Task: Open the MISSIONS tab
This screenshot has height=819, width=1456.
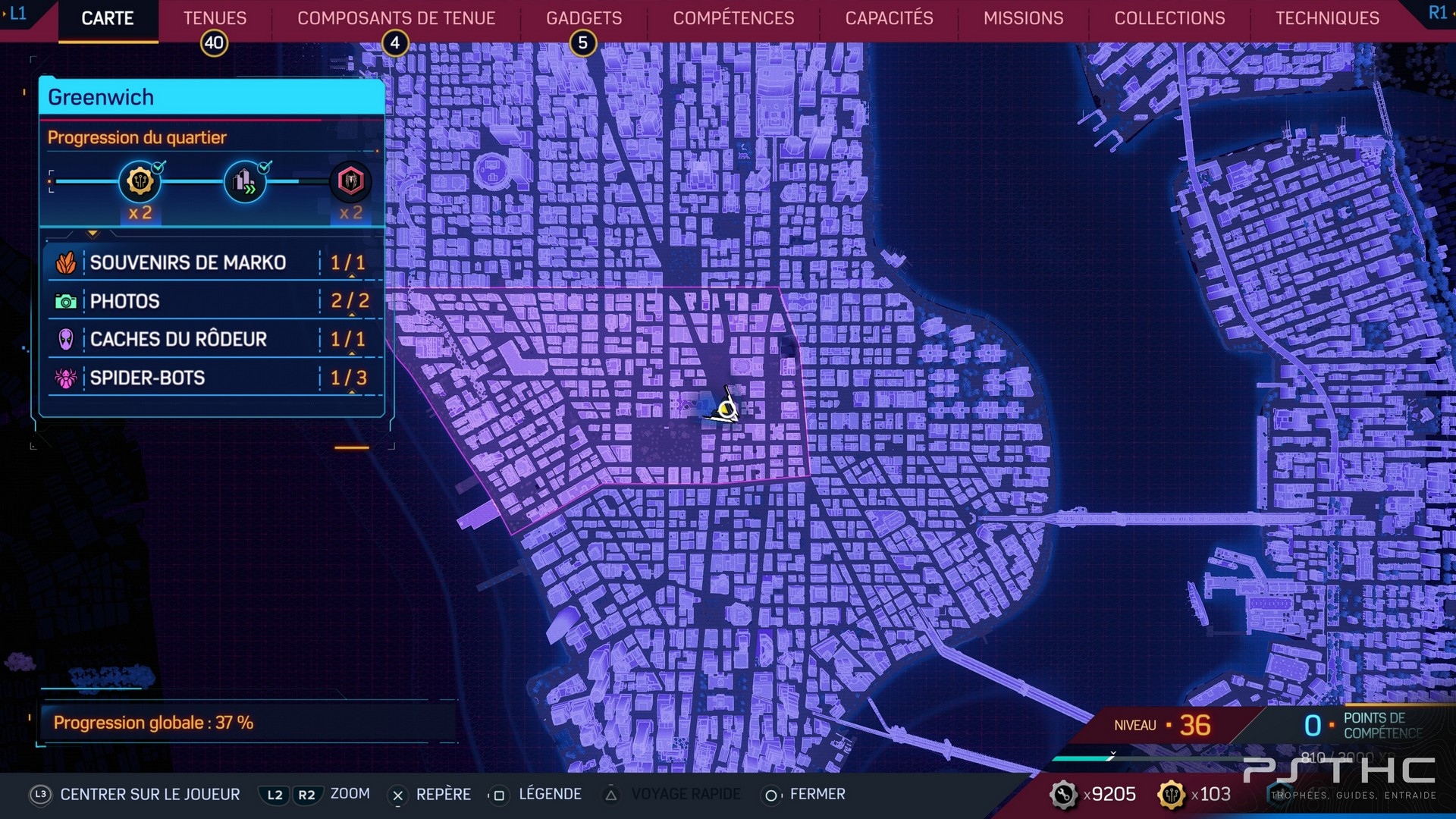Action: (1023, 19)
